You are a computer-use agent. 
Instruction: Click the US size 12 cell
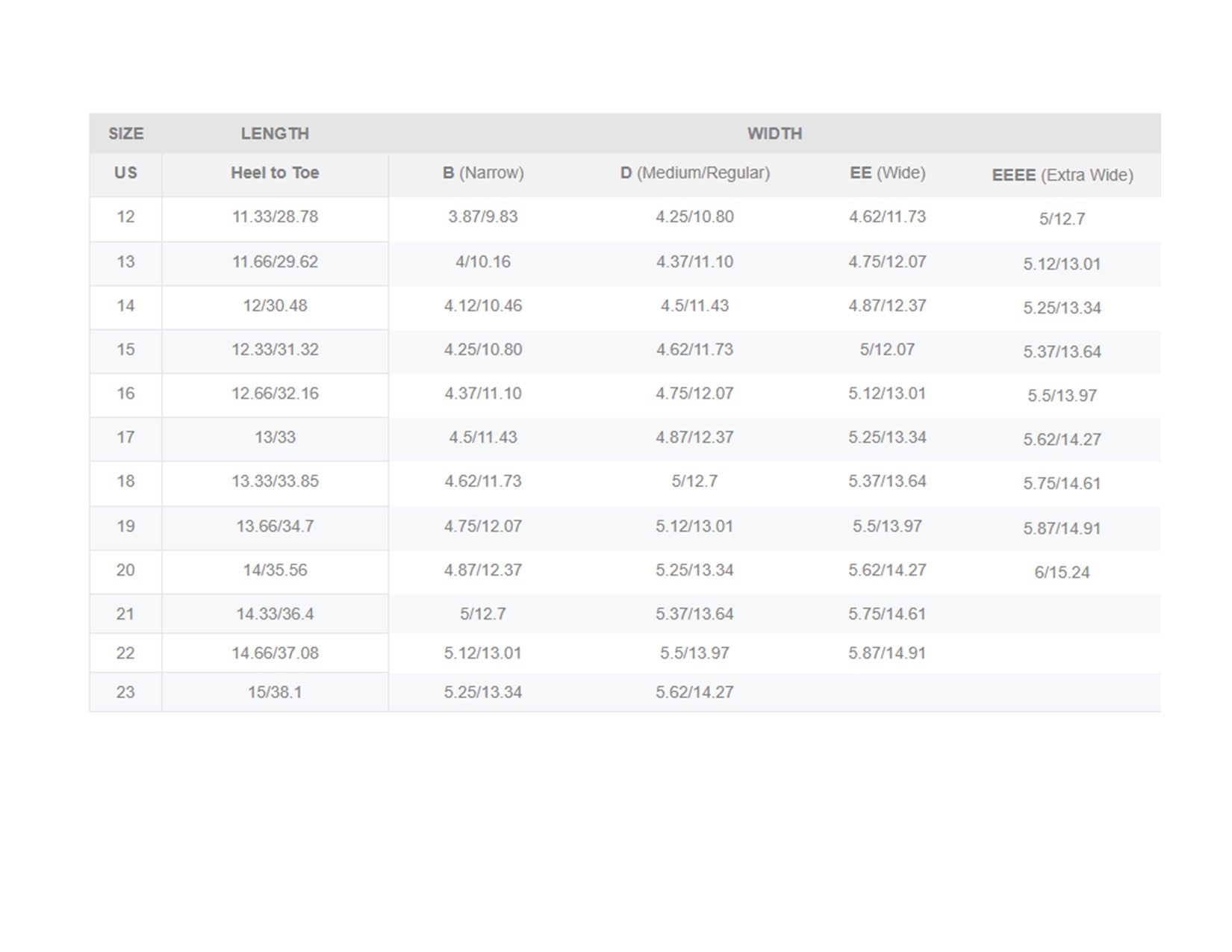tap(125, 217)
